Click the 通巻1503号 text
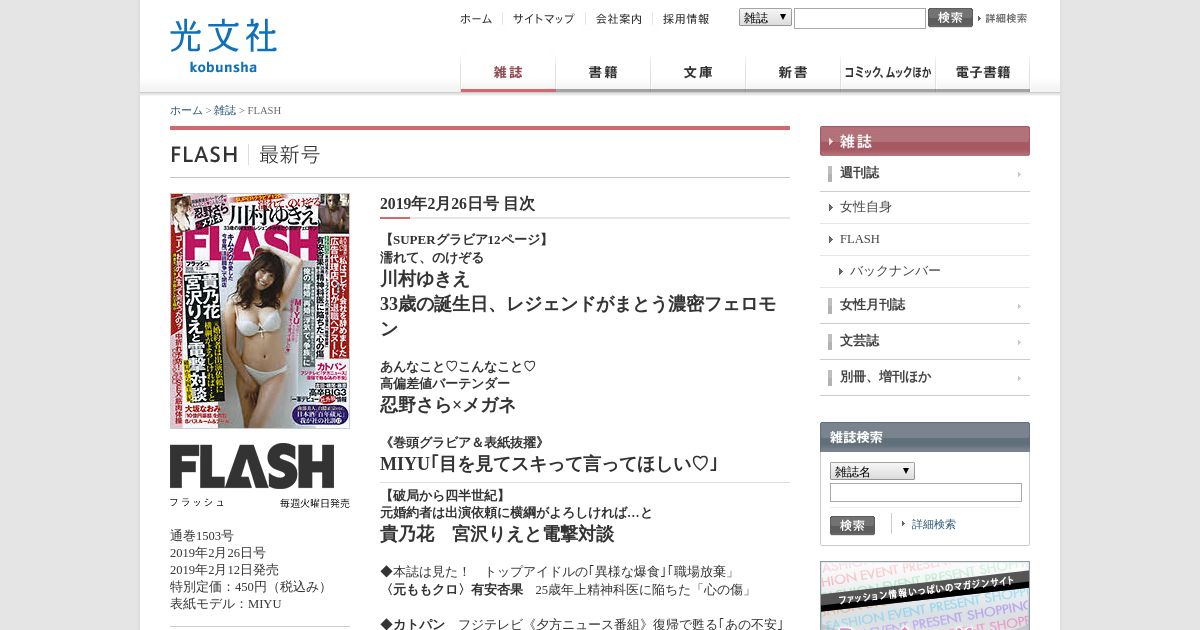1200x630 pixels. [202, 536]
